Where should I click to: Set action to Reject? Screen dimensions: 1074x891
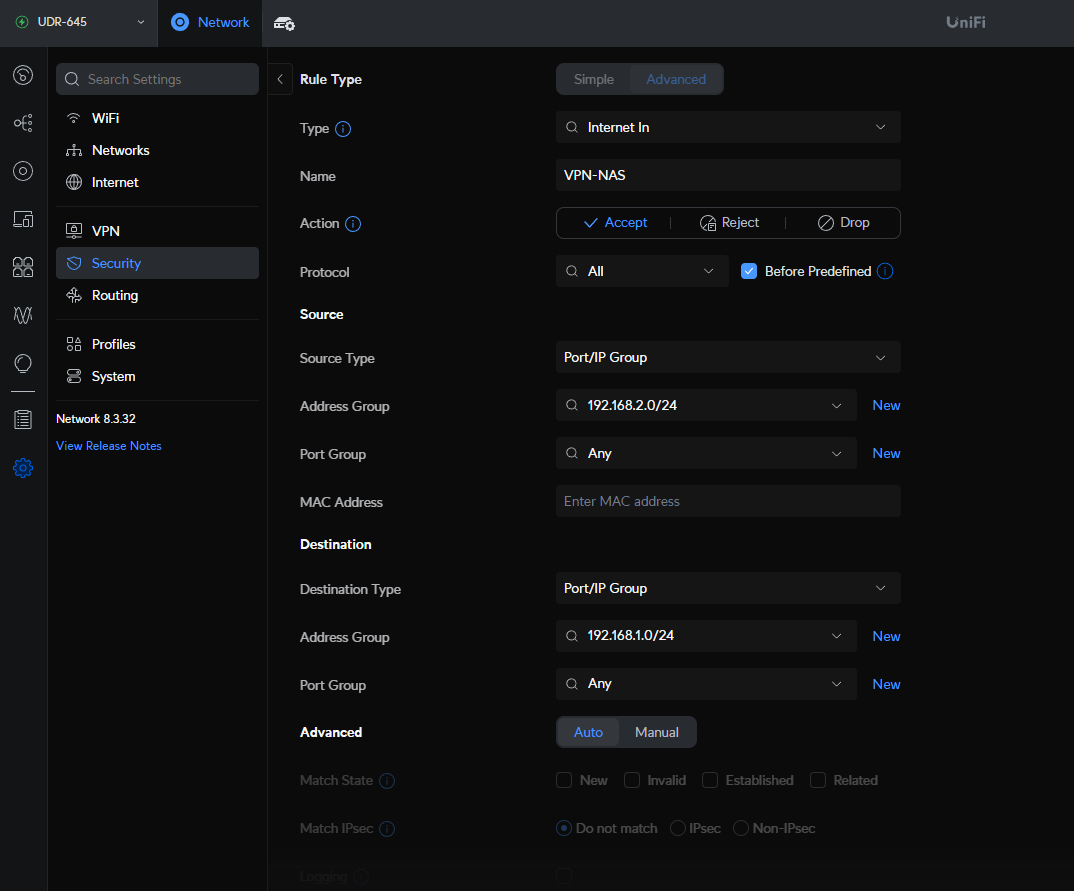(729, 223)
